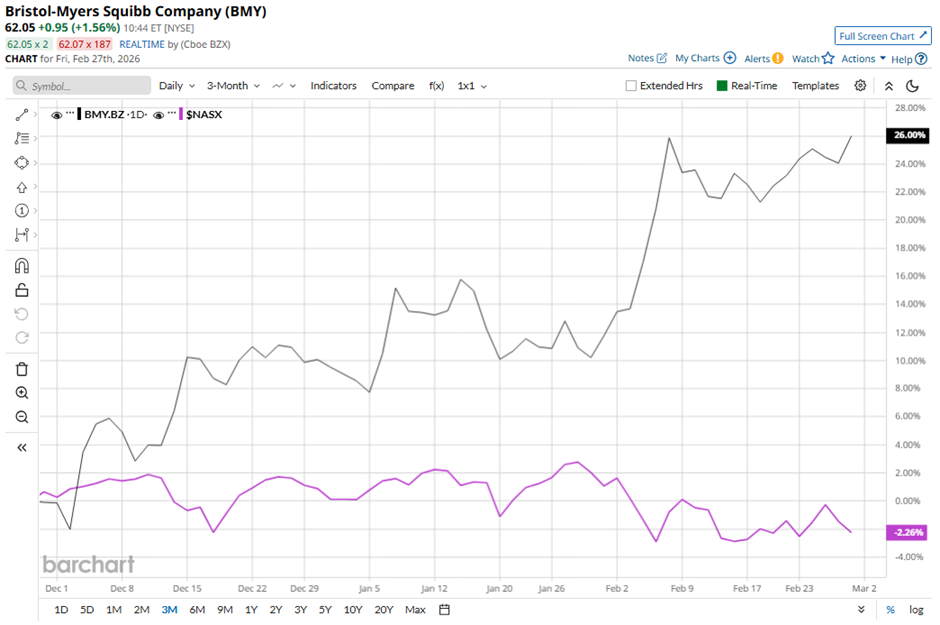Select the arrow marker tool
The height and width of the screenshot is (625, 940).
pyautogui.click(x=22, y=188)
